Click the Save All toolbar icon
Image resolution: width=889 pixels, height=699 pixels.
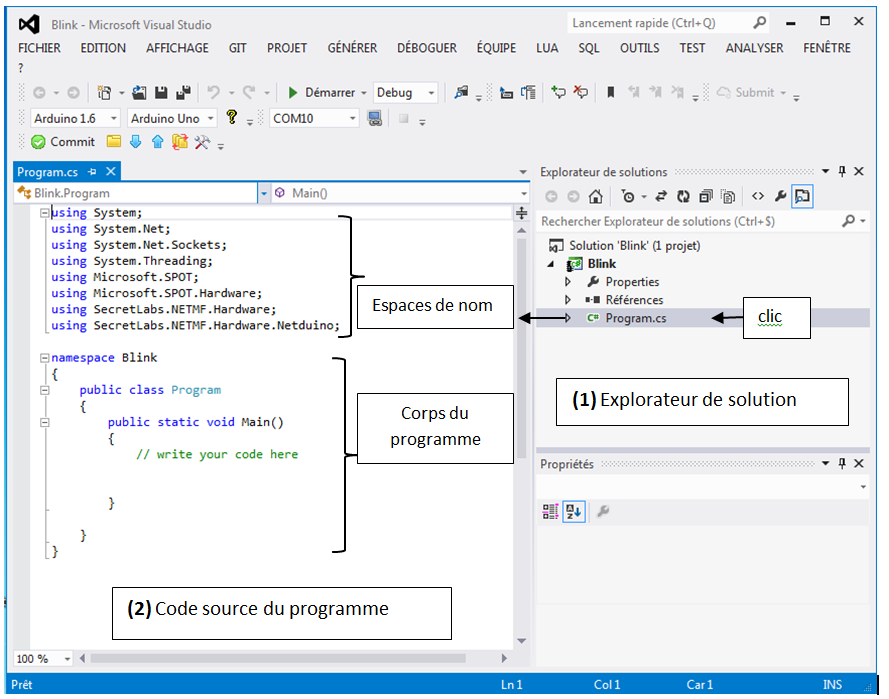click(x=183, y=92)
